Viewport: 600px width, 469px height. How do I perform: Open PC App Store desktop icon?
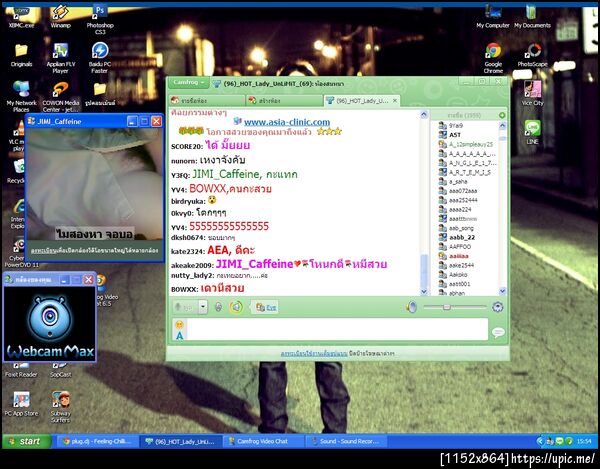click(x=21, y=404)
